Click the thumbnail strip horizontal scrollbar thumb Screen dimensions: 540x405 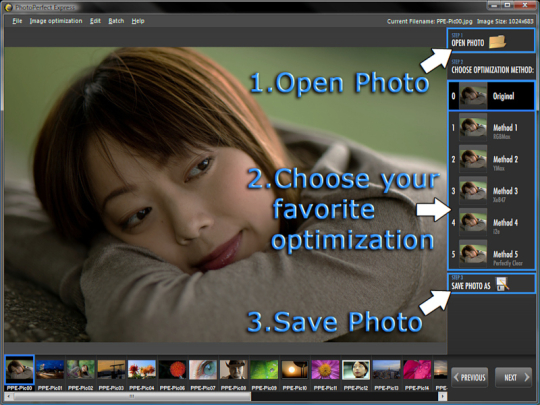(132, 397)
